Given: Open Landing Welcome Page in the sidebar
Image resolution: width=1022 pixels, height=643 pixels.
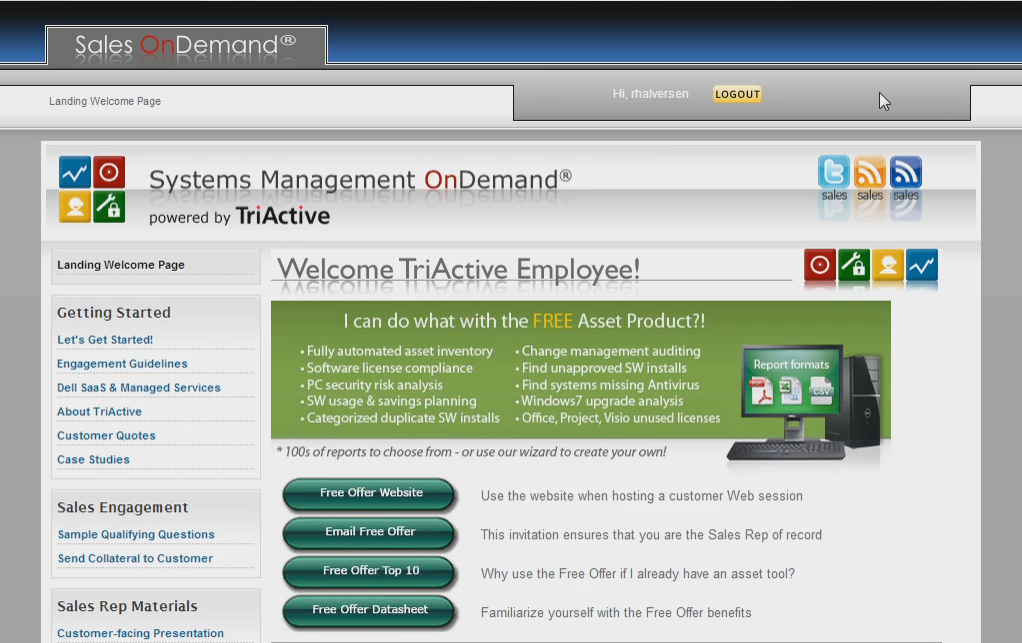Looking at the screenshot, I should pyautogui.click(x=121, y=265).
